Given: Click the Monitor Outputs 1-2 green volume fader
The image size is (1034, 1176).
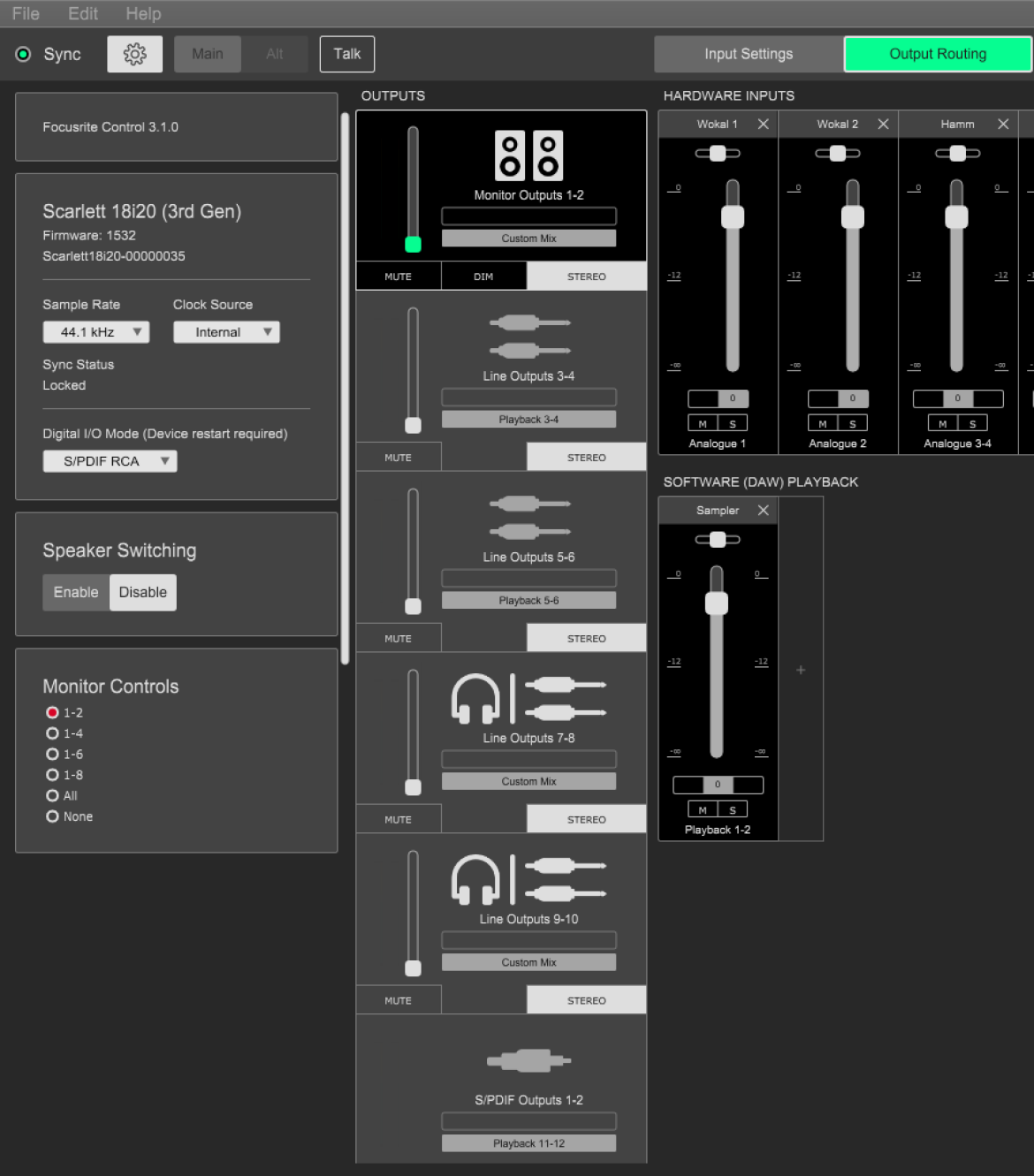Looking at the screenshot, I should (413, 244).
